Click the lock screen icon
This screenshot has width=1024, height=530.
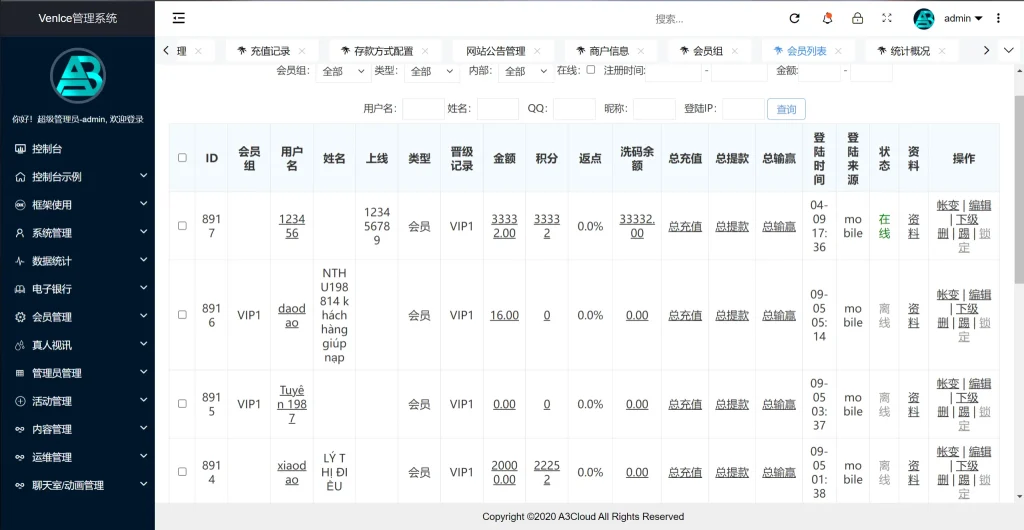tap(857, 18)
